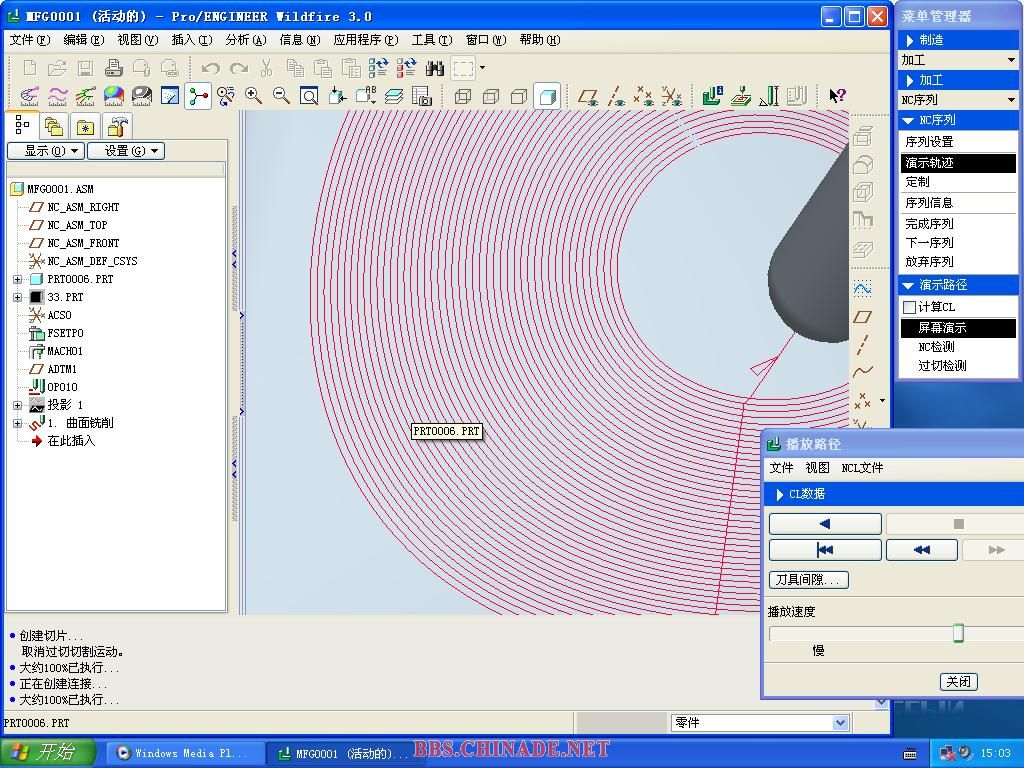Viewport: 1024px width, 768px height.
Task: Switch to the Model Tree tab icon
Action: (22, 125)
